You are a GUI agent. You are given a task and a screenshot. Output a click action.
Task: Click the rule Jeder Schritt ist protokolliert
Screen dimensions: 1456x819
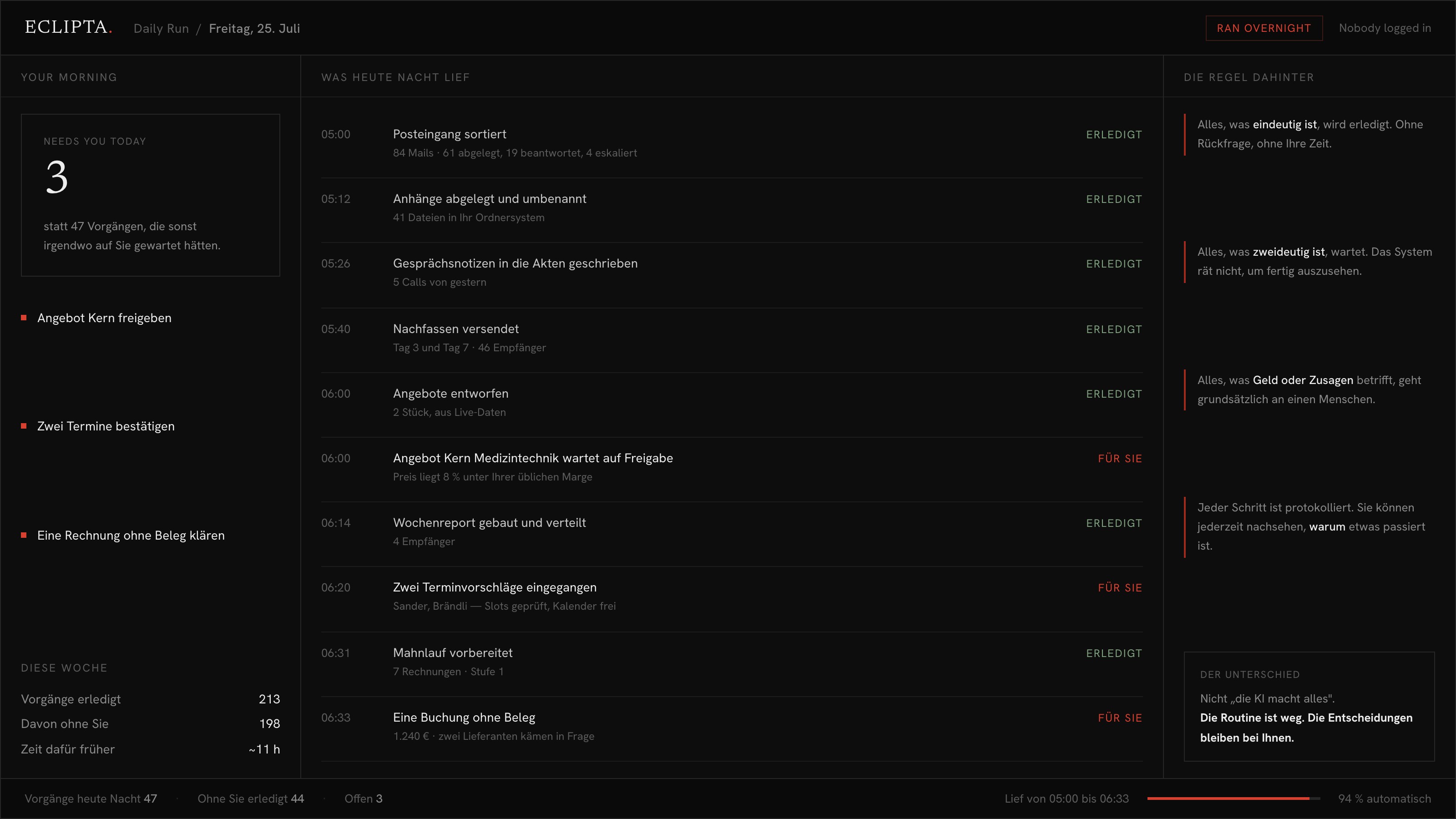[x=1309, y=527]
